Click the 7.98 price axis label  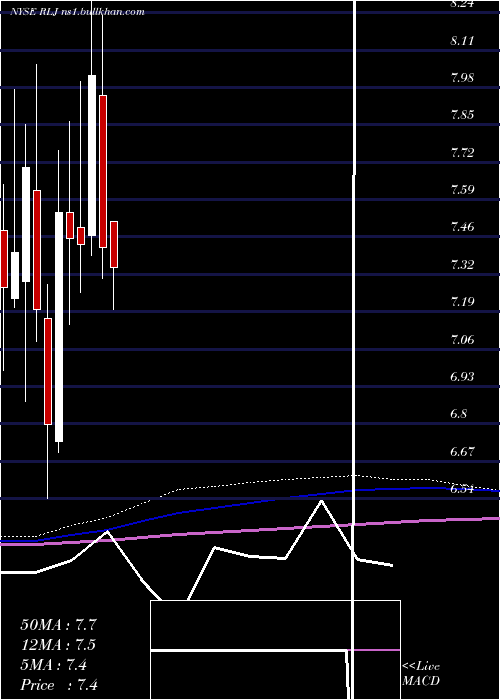462,78
